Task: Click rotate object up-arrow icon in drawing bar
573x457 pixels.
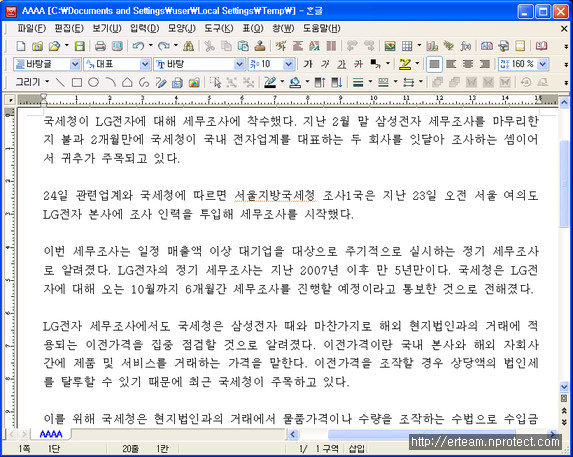Action: pos(320,83)
